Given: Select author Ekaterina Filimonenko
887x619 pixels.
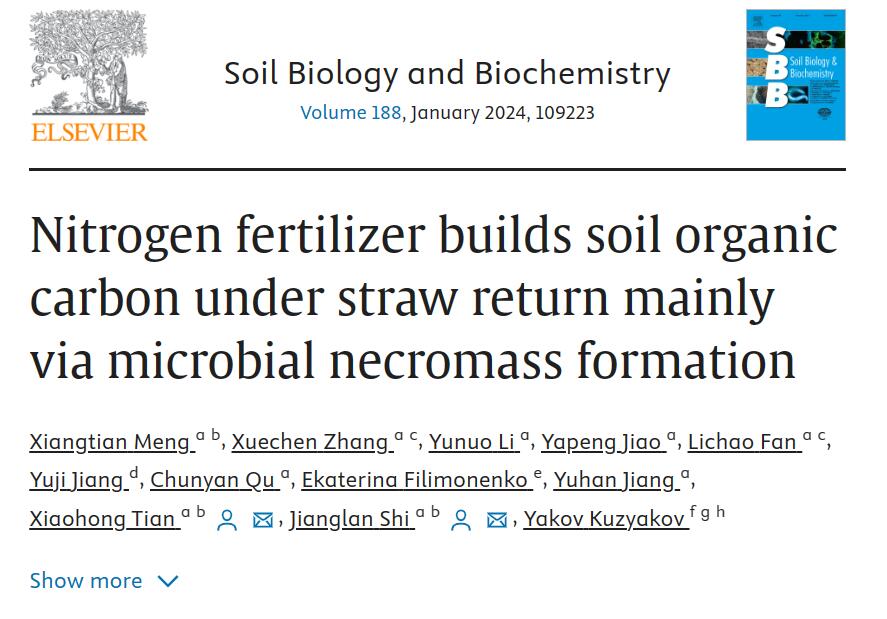Looking at the screenshot, I should [415, 481].
